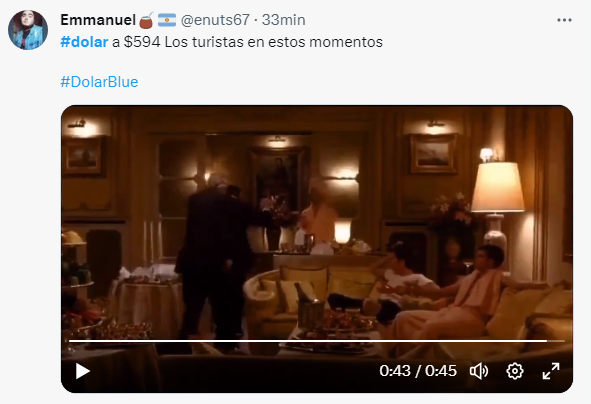Image resolution: width=591 pixels, height=404 pixels.
Task: Click the total duration 0:45 label
Action: [441, 371]
